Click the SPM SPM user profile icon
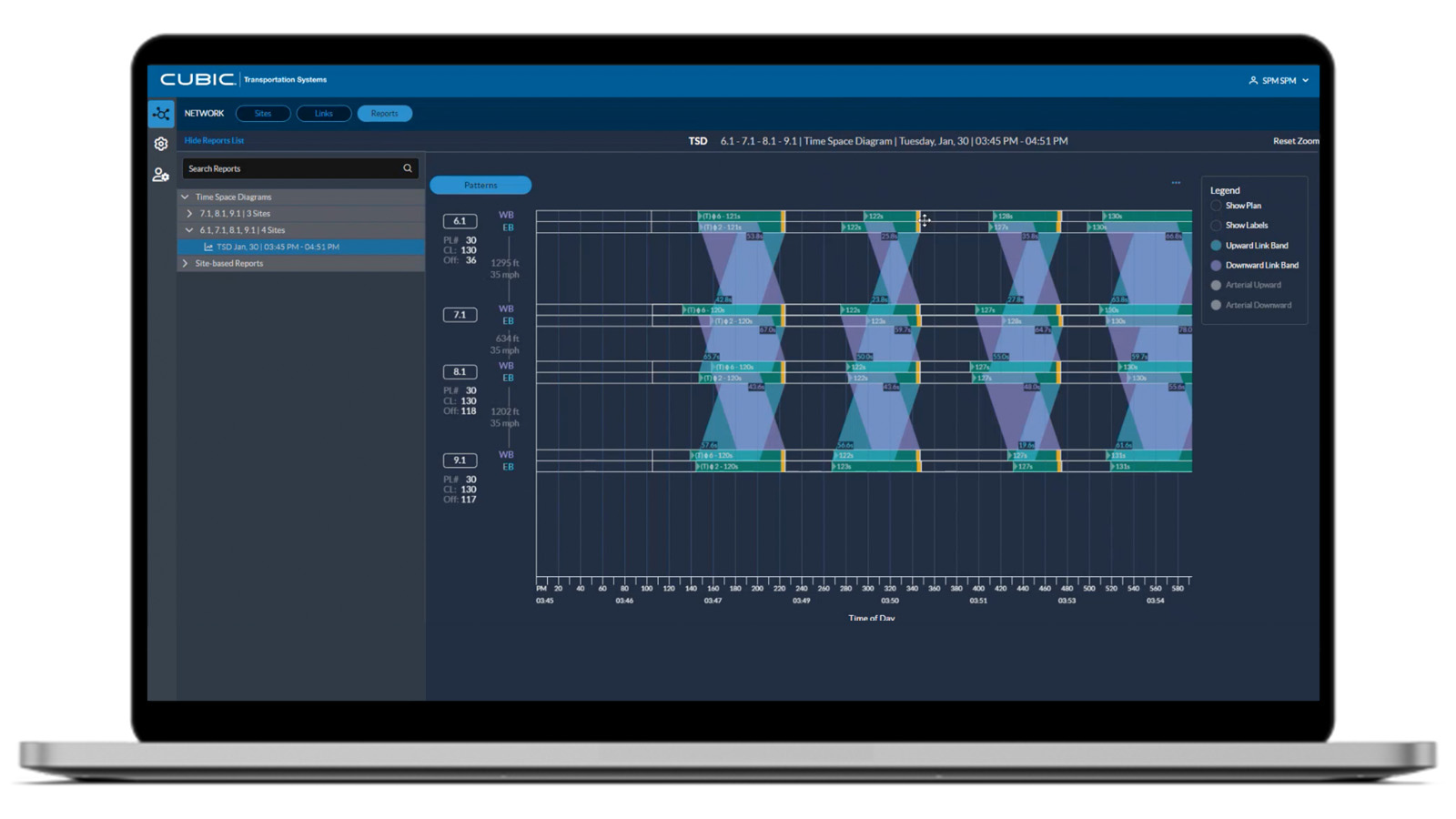Image resolution: width=1456 pixels, height=819 pixels. (x=1251, y=80)
